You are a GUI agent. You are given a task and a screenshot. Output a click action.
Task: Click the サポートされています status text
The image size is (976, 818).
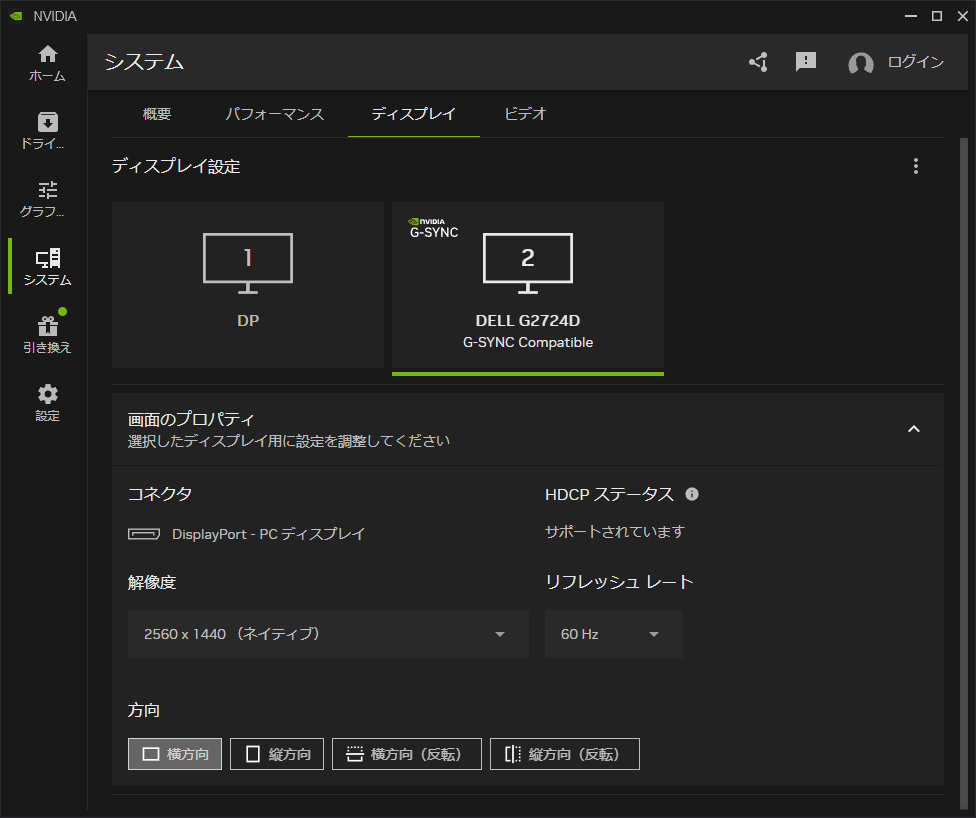click(x=615, y=532)
